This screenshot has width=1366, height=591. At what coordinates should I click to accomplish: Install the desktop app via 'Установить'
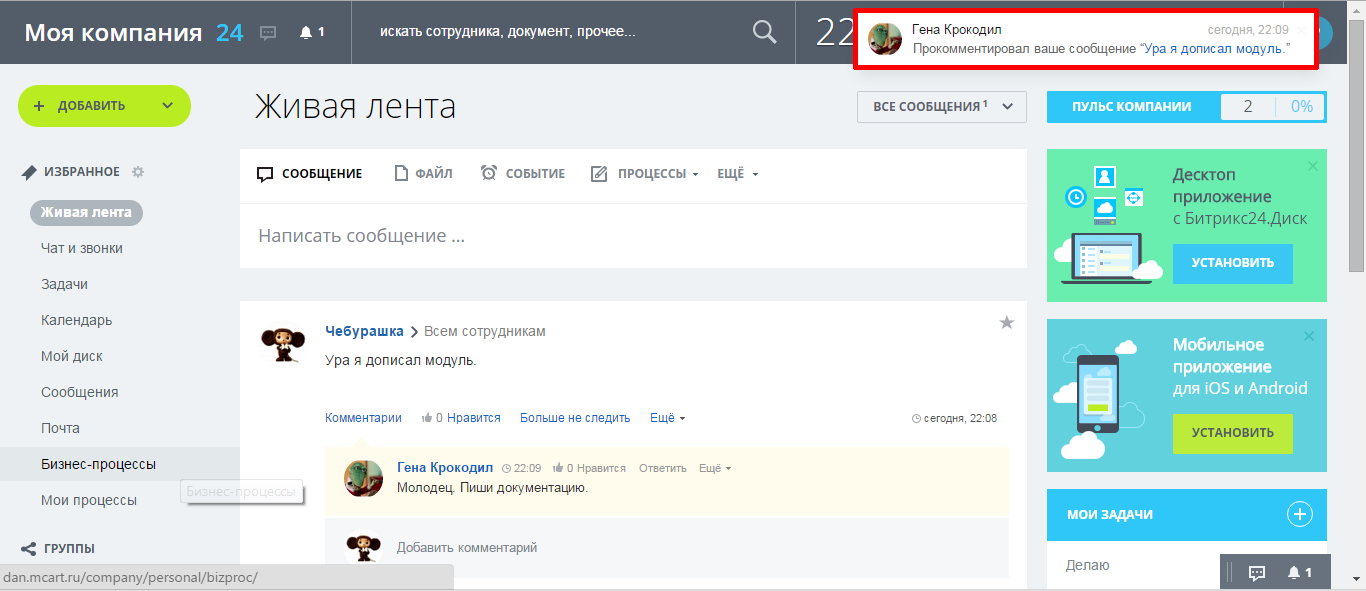[x=1232, y=263]
